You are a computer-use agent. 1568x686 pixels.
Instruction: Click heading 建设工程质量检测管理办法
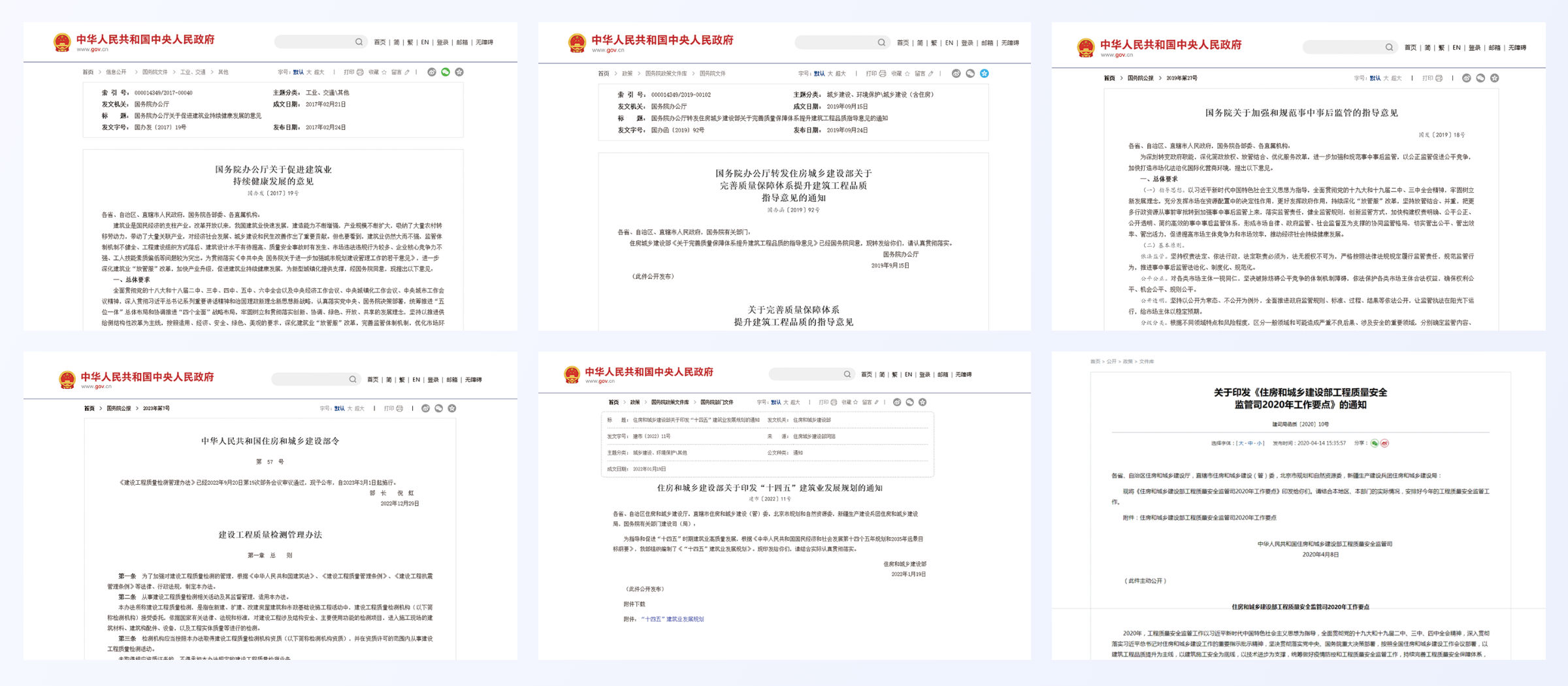pyautogui.click(x=270, y=534)
